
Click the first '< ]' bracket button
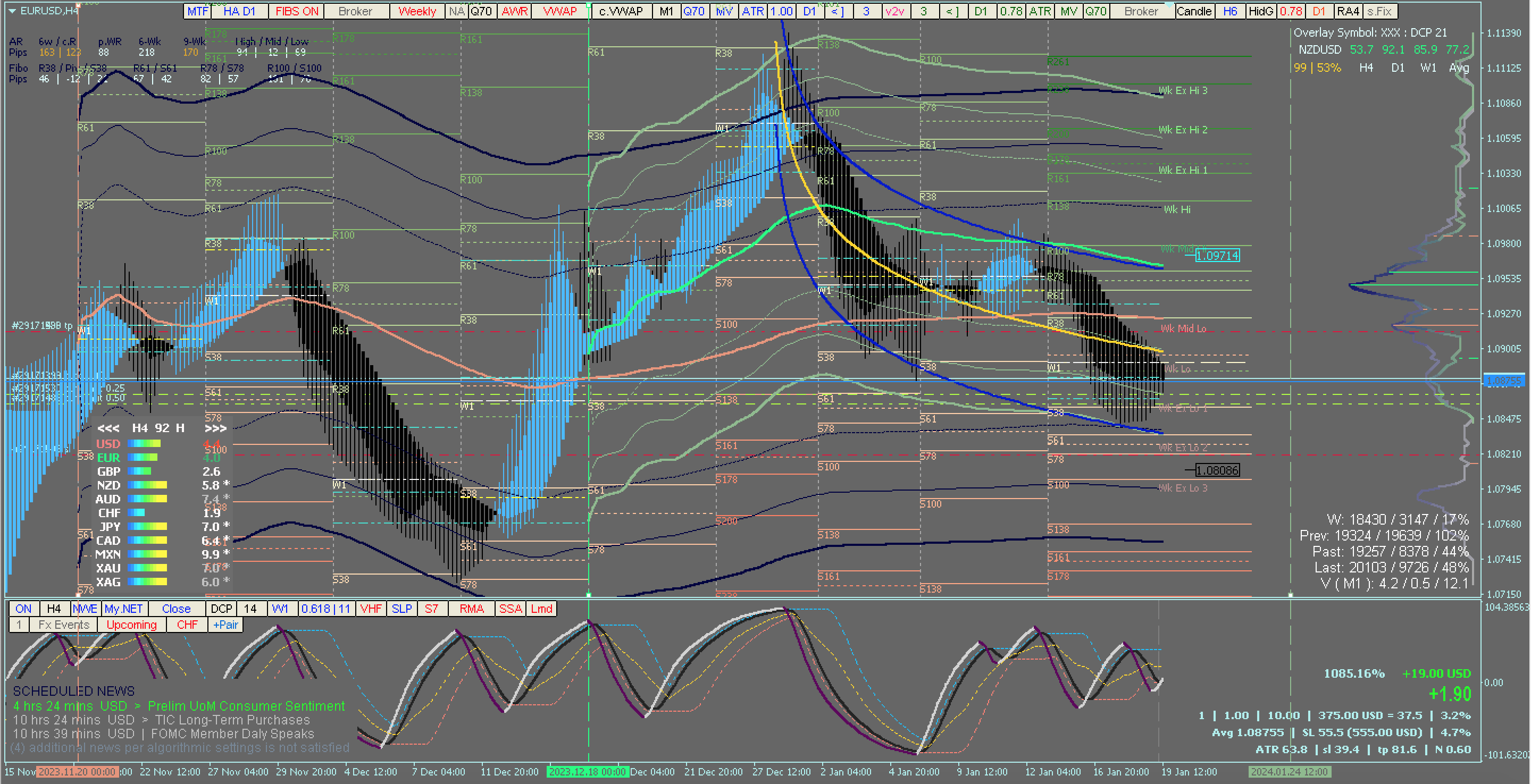point(838,11)
